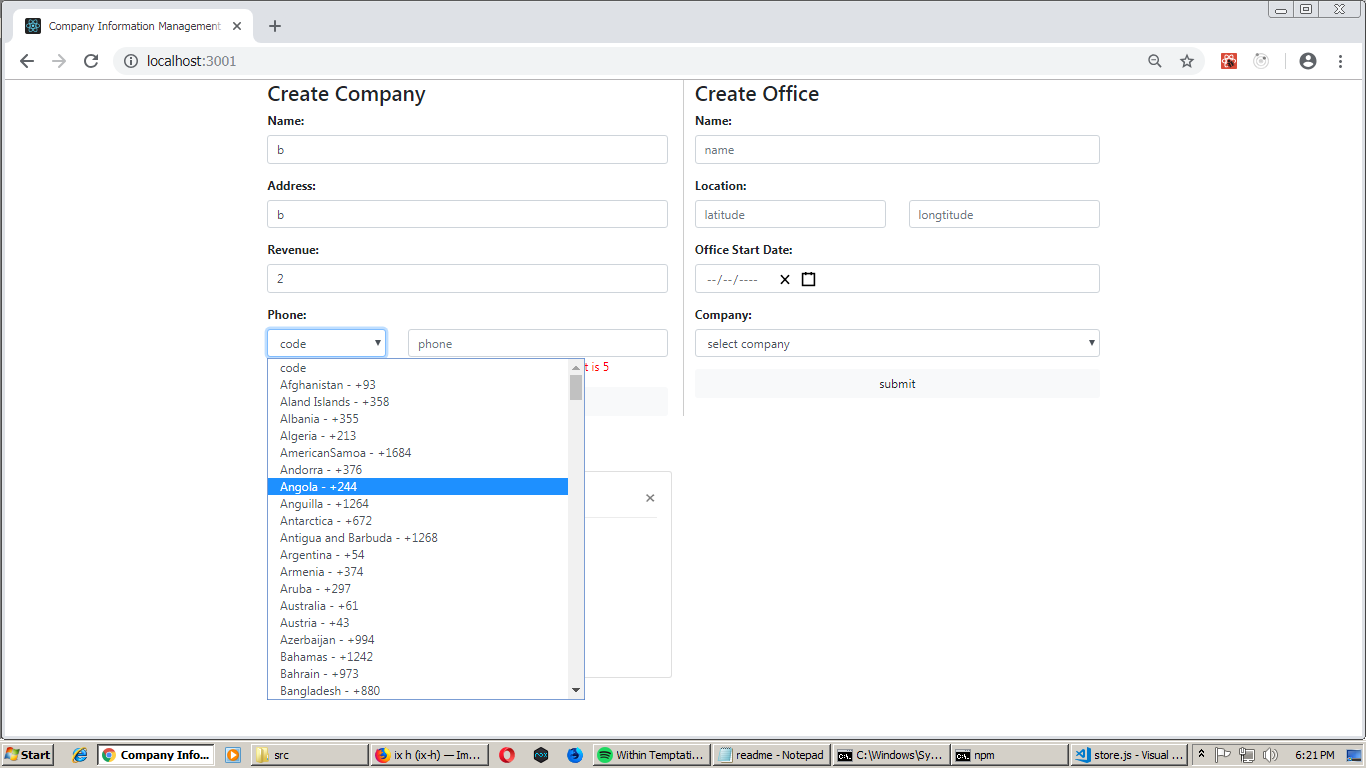
Task: Open the zoom magnifier icon in address bar
Action: [1155, 61]
